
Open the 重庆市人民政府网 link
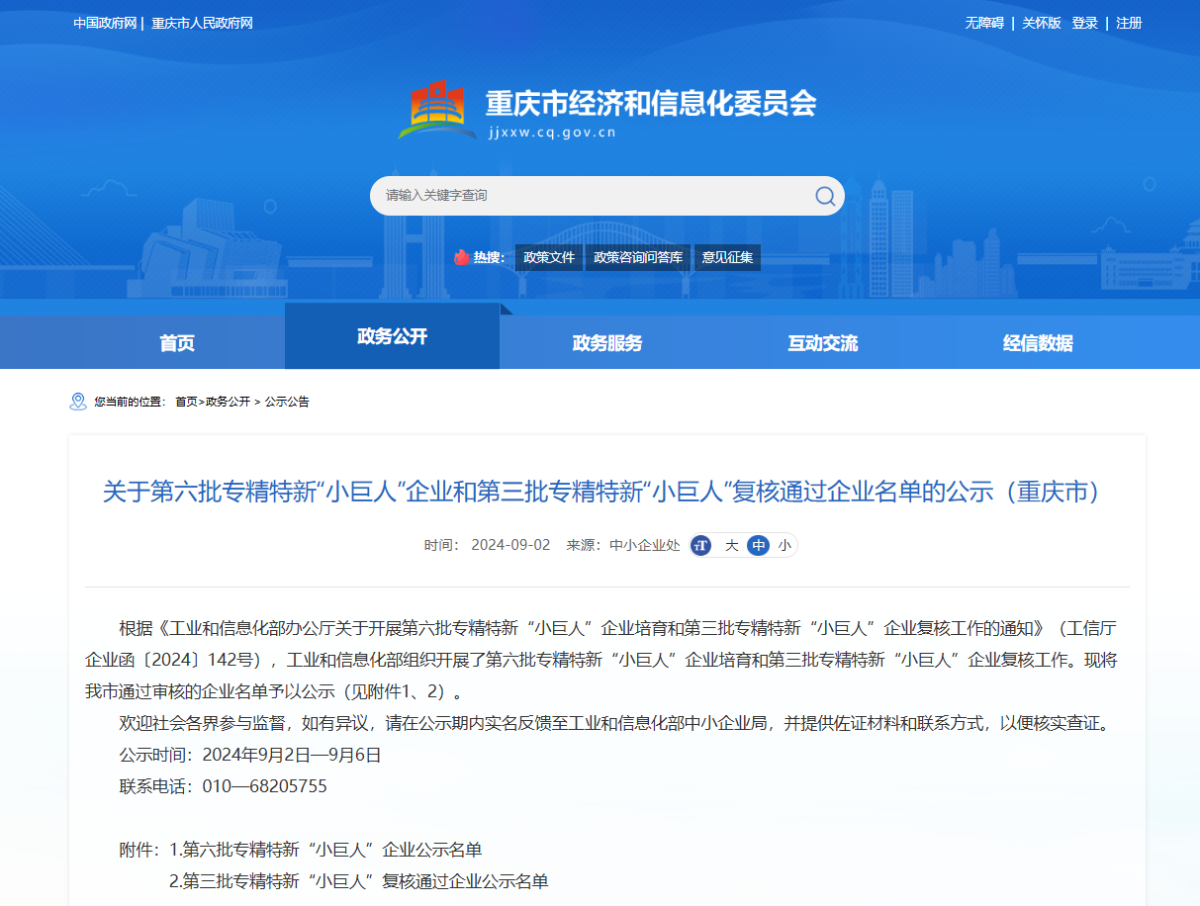[x=202, y=23]
